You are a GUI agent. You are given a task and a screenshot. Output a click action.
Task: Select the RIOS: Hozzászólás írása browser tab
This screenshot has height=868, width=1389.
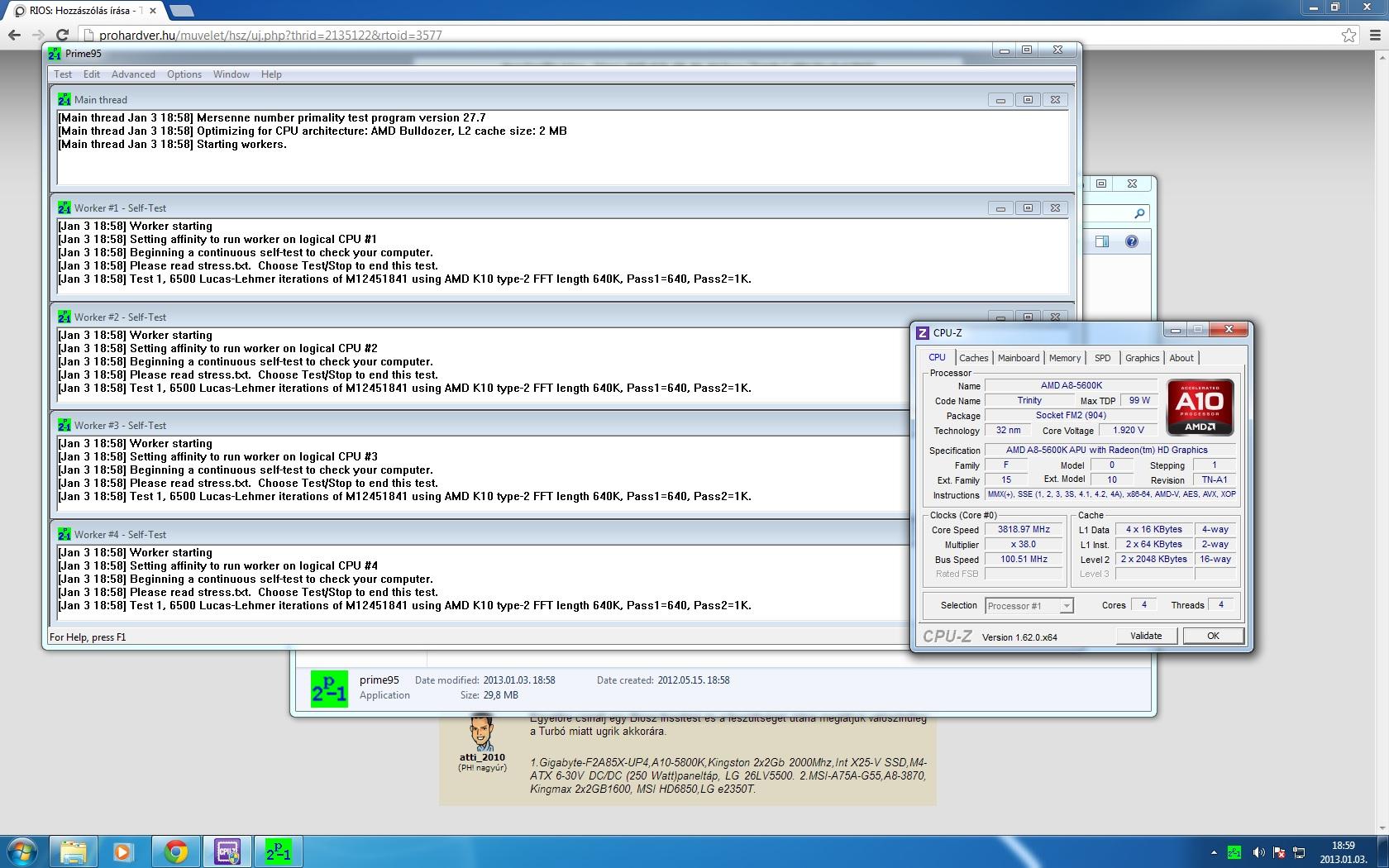(83, 11)
